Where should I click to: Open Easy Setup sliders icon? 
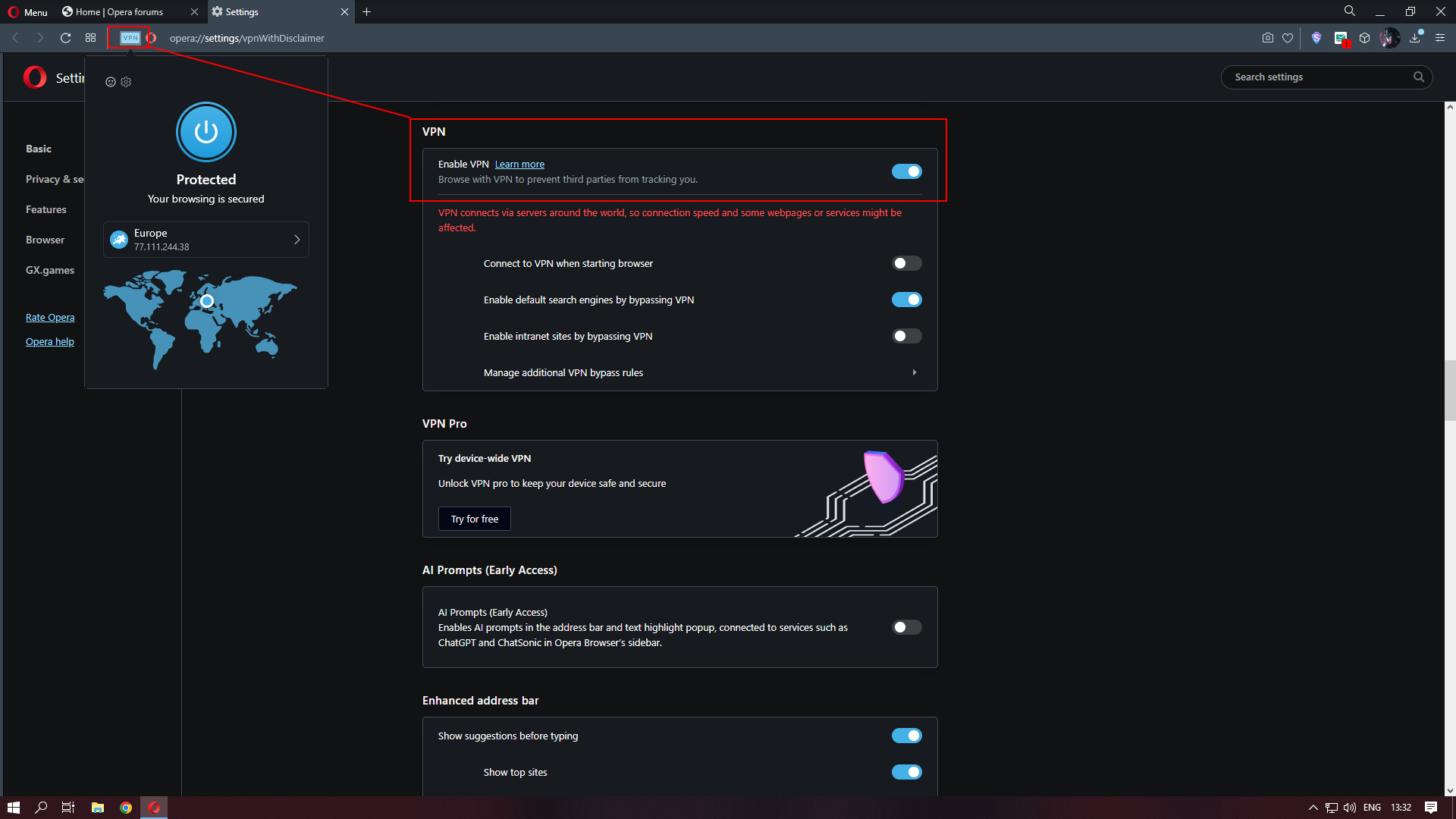tap(1440, 38)
